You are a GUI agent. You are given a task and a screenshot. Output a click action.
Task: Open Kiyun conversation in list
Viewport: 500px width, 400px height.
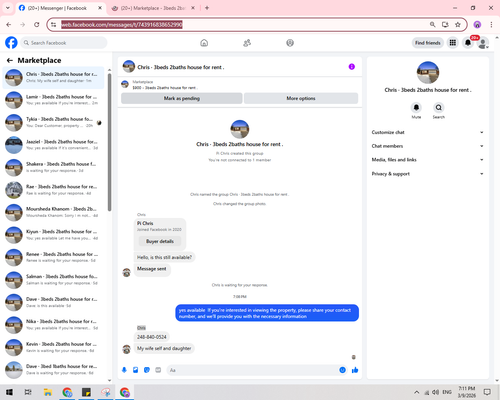click(x=53, y=235)
